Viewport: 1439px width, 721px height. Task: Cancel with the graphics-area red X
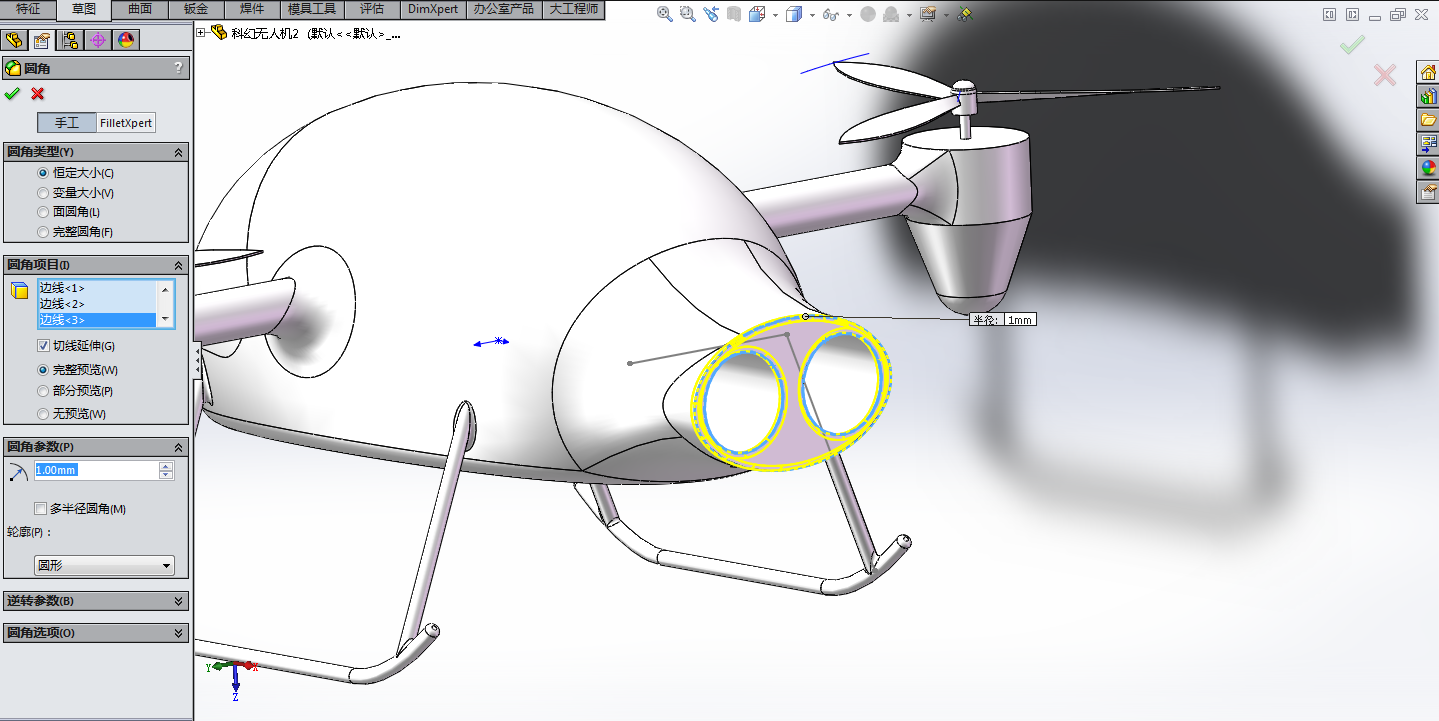[x=1385, y=75]
